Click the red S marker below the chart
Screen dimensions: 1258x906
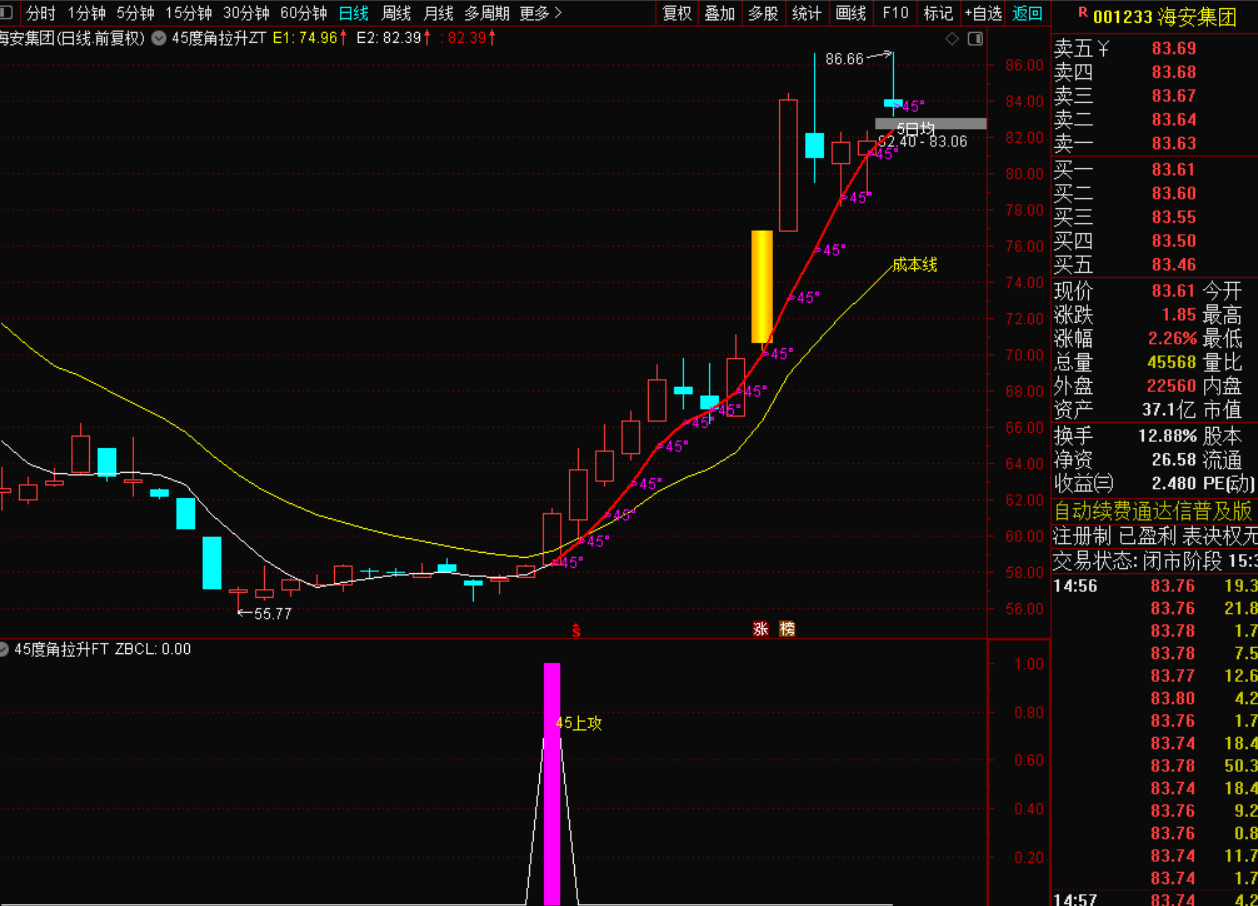click(x=575, y=630)
